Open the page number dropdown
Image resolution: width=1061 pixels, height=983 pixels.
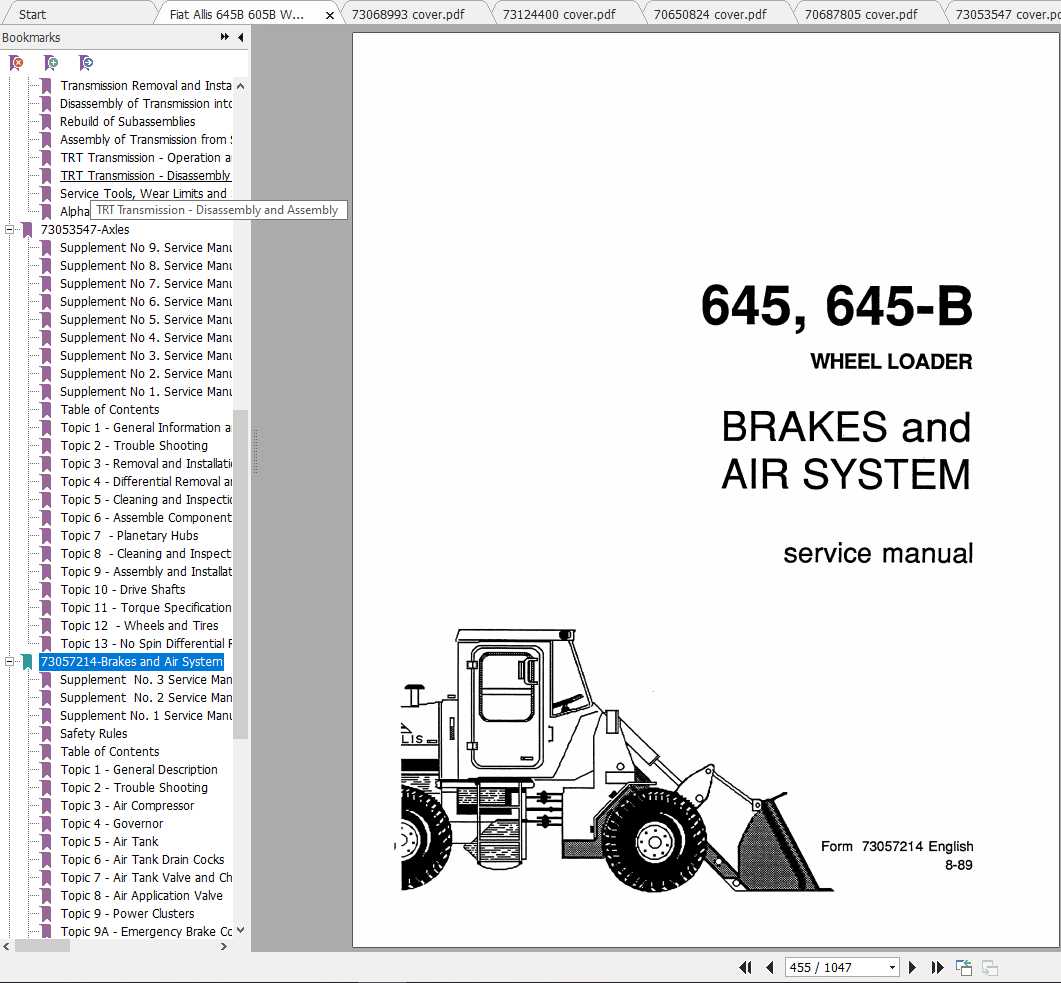click(x=893, y=967)
